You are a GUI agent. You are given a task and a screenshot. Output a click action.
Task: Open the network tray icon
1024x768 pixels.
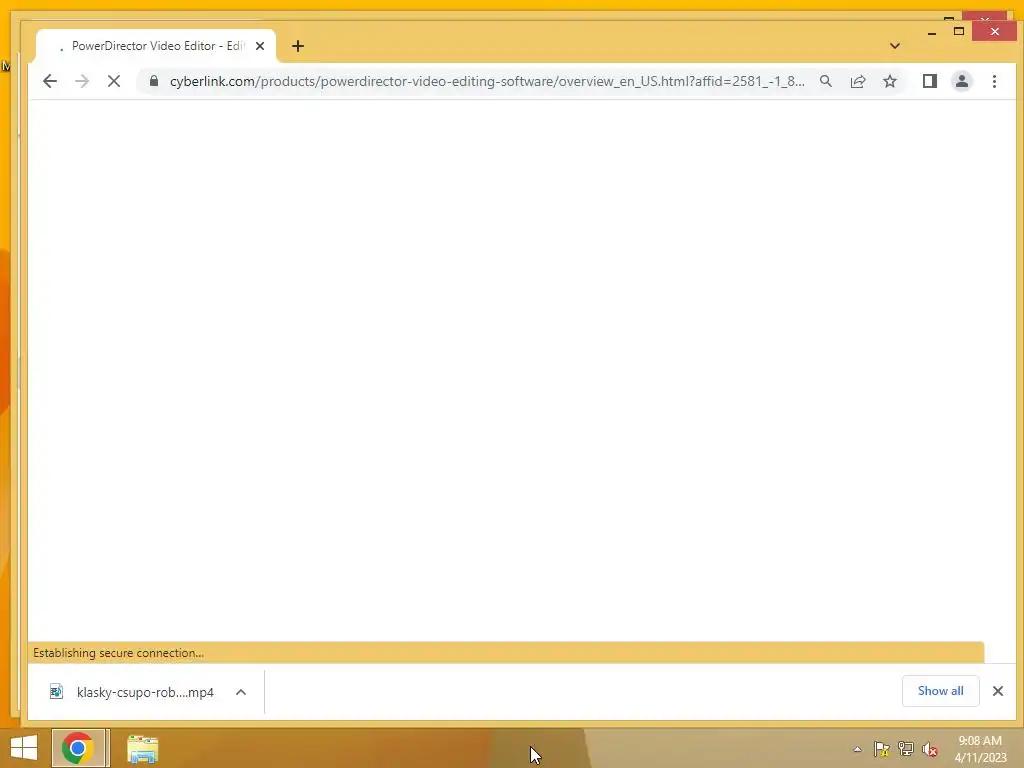tap(905, 749)
